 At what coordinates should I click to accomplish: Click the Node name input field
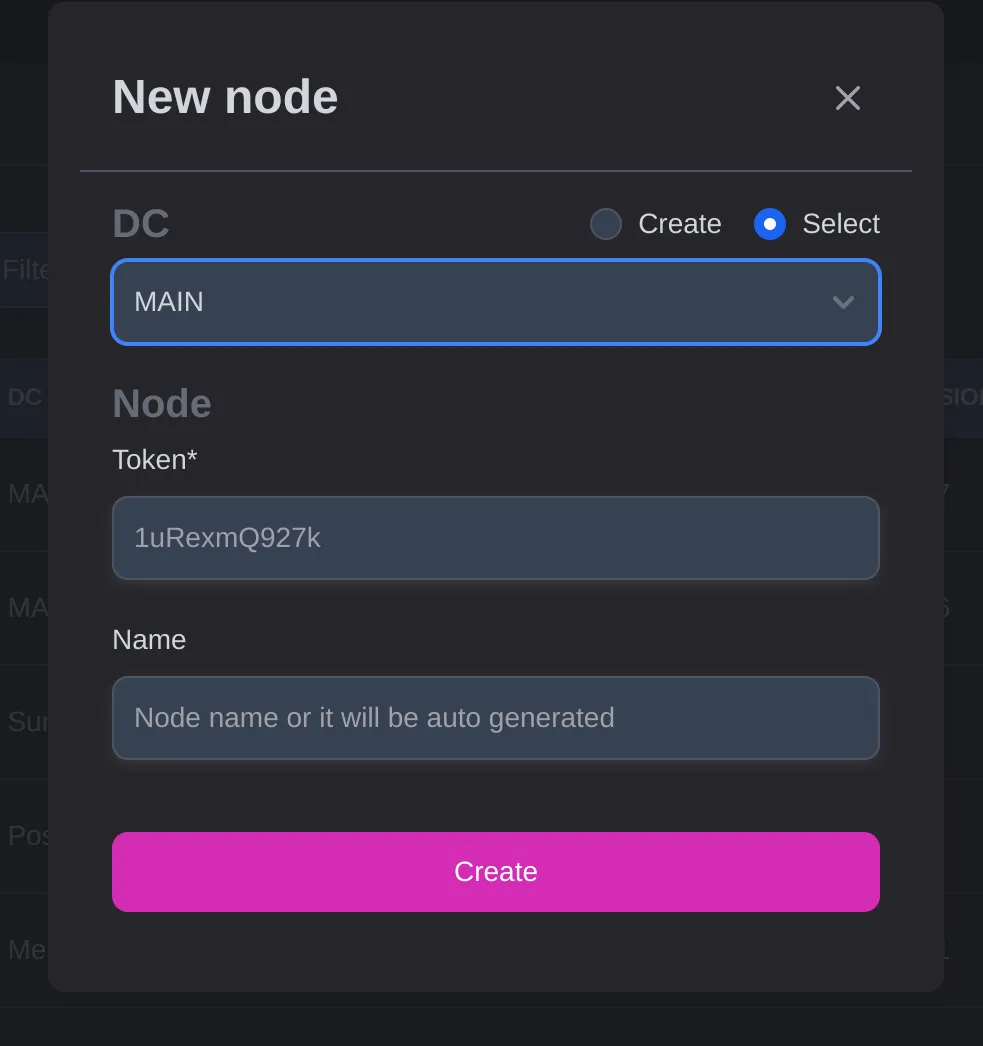click(495, 718)
